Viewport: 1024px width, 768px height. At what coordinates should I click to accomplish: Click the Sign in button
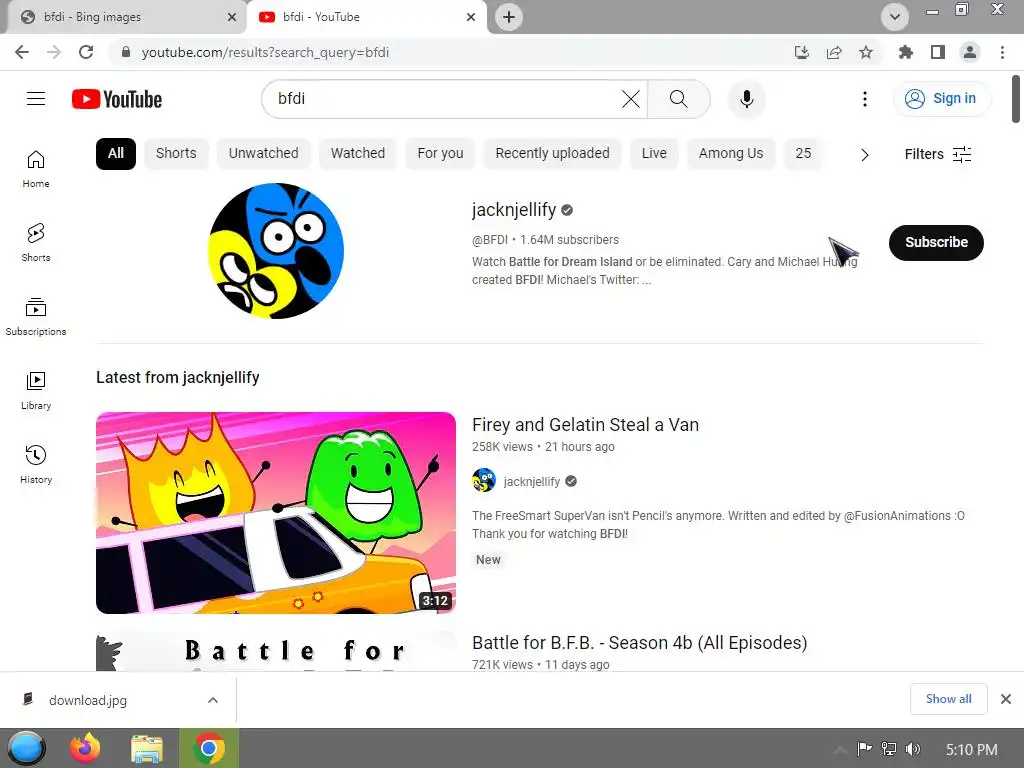(x=941, y=99)
